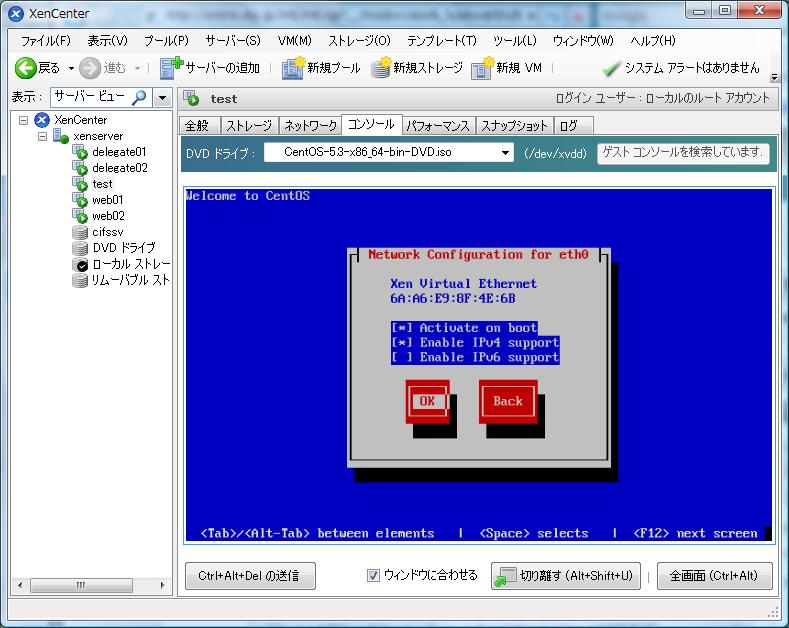Open the 表示(V) menu
The height and width of the screenshot is (628, 789).
click(x=107, y=41)
